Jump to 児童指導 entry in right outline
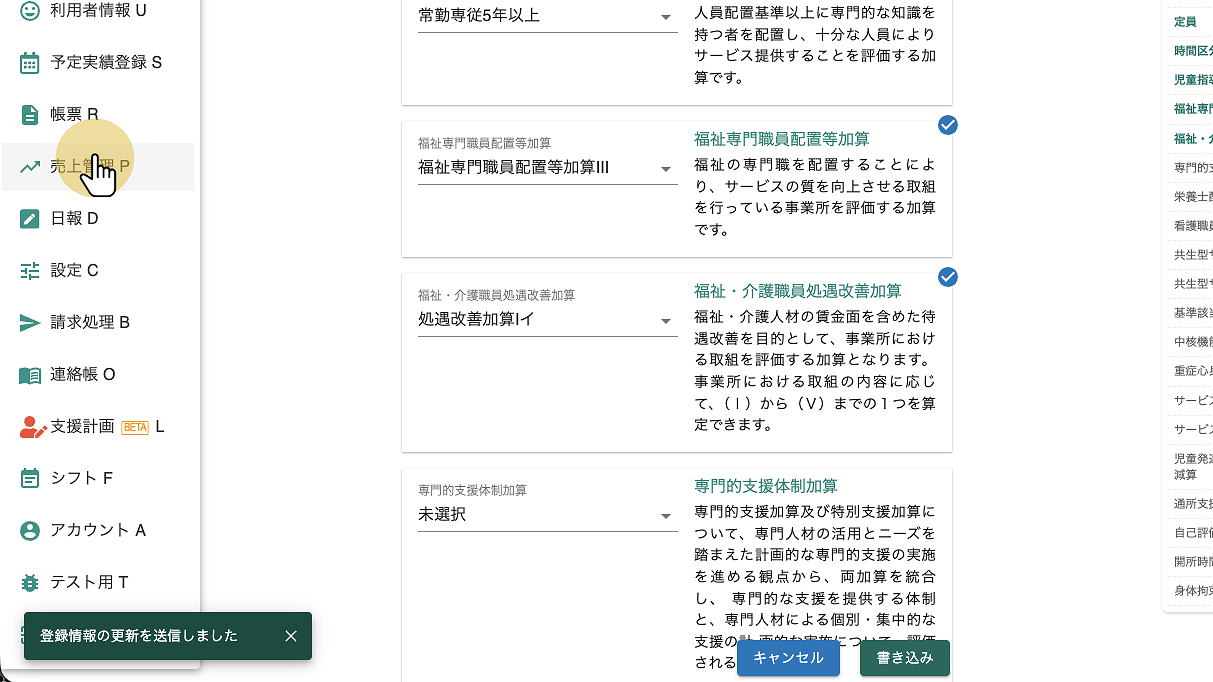The image size is (1213, 682). point(1191,80)
